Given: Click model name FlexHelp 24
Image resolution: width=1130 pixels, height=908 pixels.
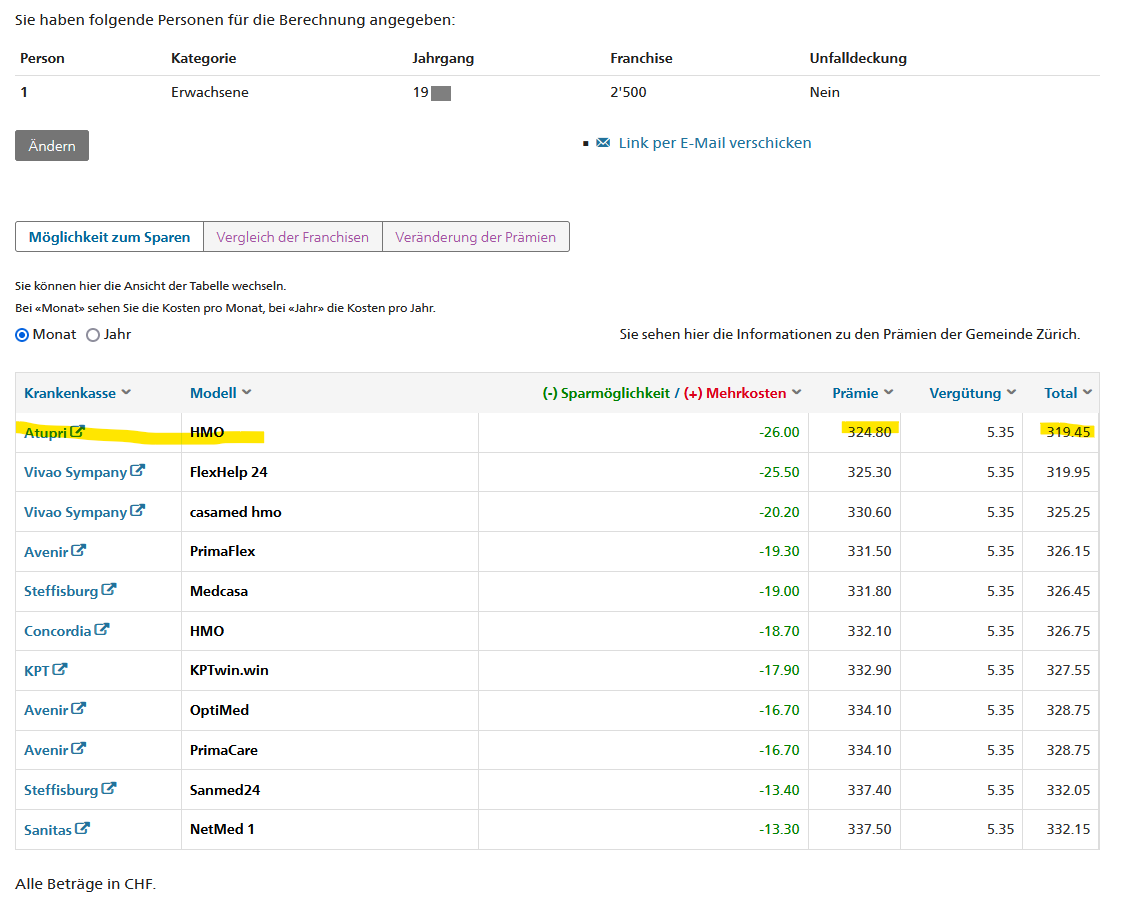Looking at the screenshot, I should 228,472.
